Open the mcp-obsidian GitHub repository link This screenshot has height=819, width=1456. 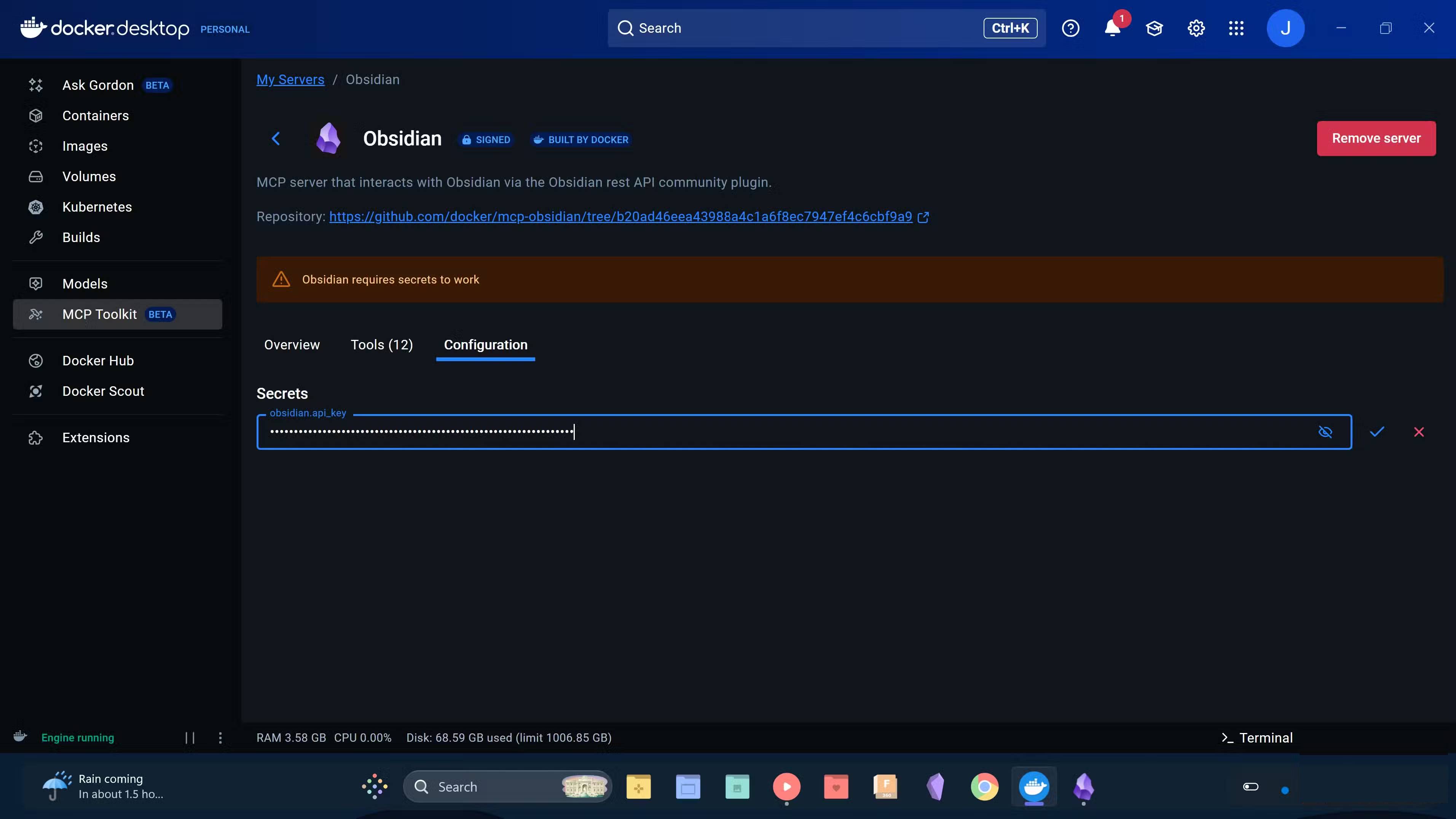(x=620, y=217)
